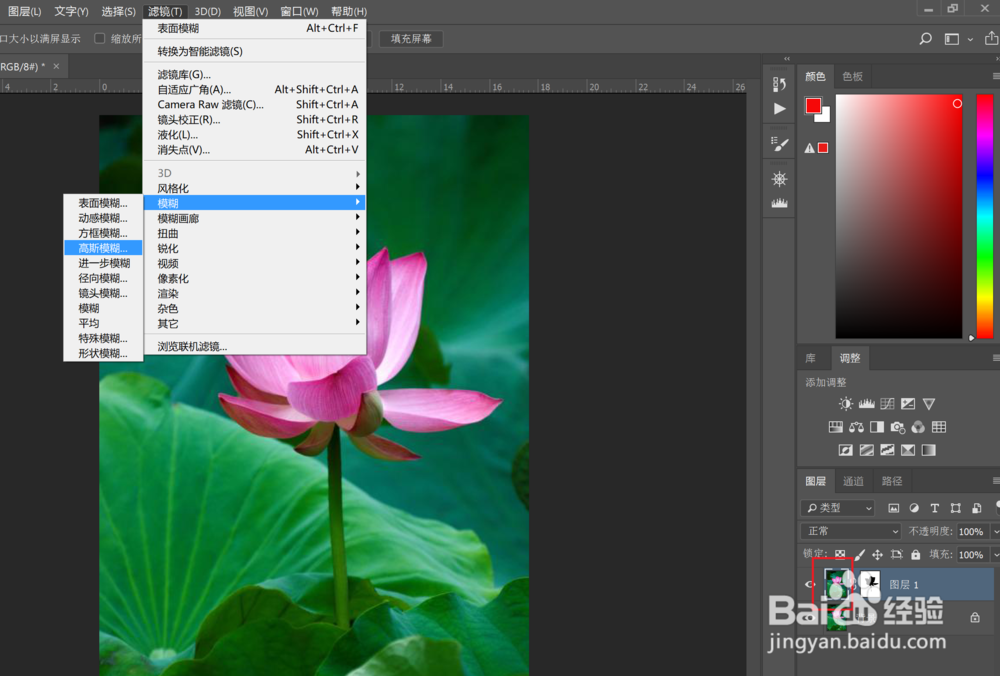This screenshot has height=676, width=1000.
Task: Toggle visibility eye of 图层 1
Action: coord(809,584)
